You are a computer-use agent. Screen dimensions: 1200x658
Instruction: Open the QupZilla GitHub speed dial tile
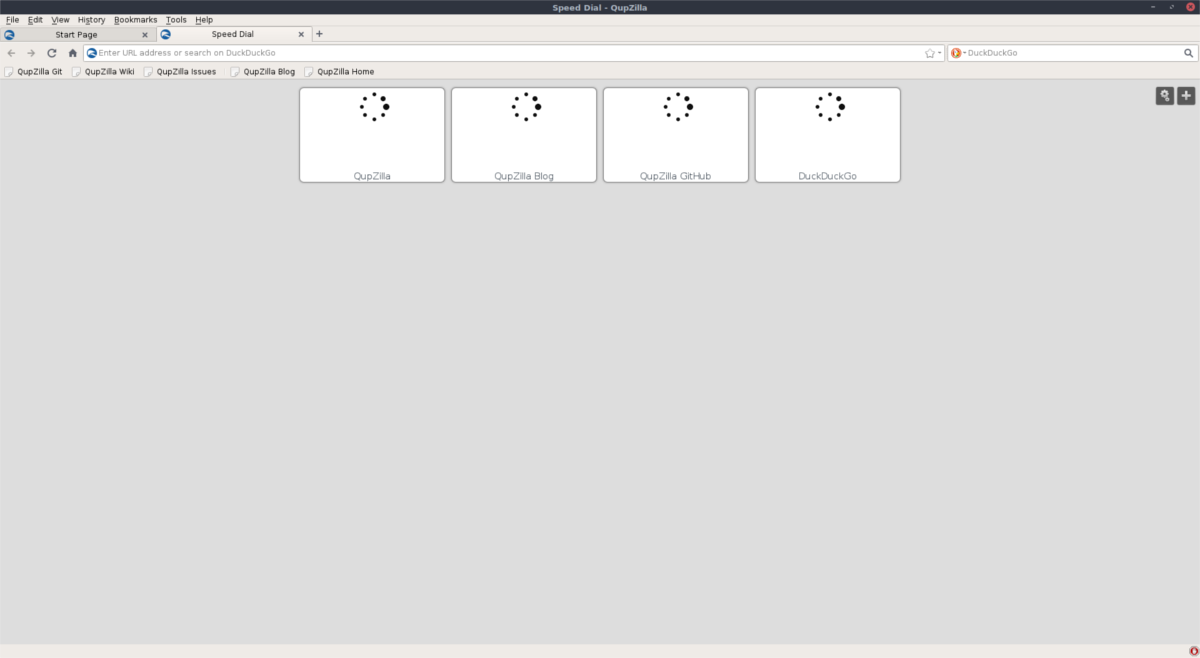[676, 135]
